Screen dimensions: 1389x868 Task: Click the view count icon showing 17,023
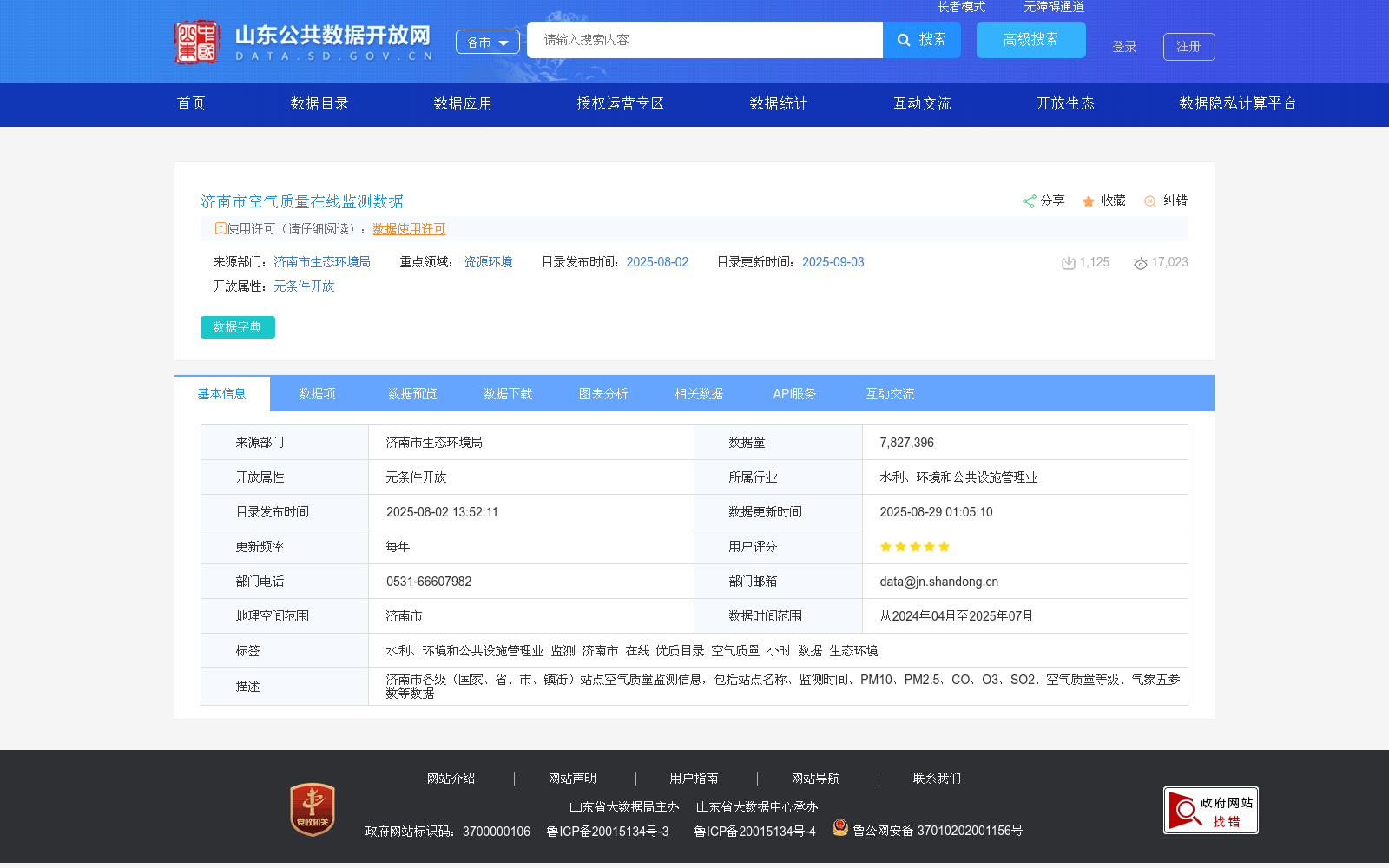coord(1140,262)
